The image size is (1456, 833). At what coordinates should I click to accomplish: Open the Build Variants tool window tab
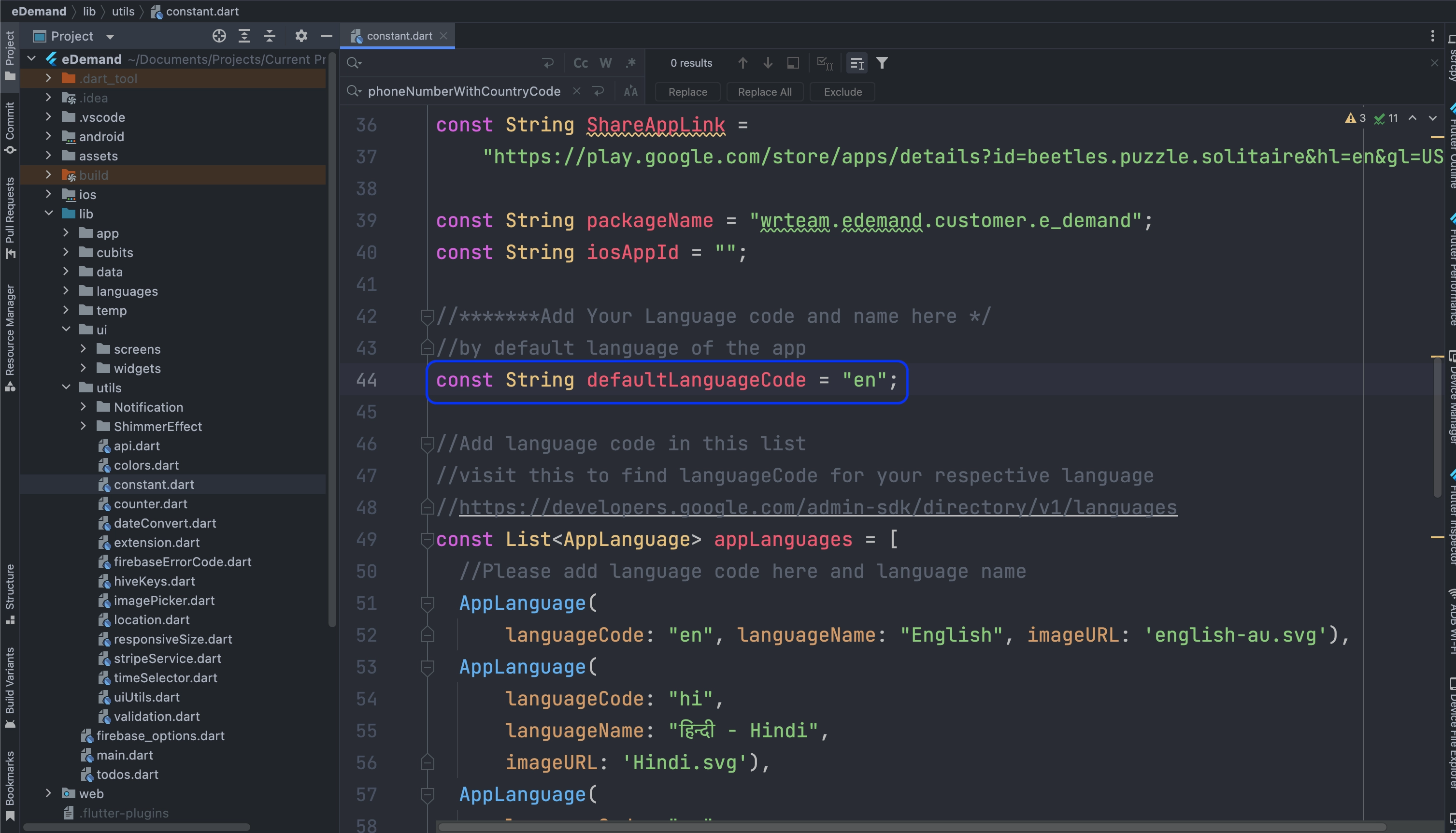coord(10,687)
